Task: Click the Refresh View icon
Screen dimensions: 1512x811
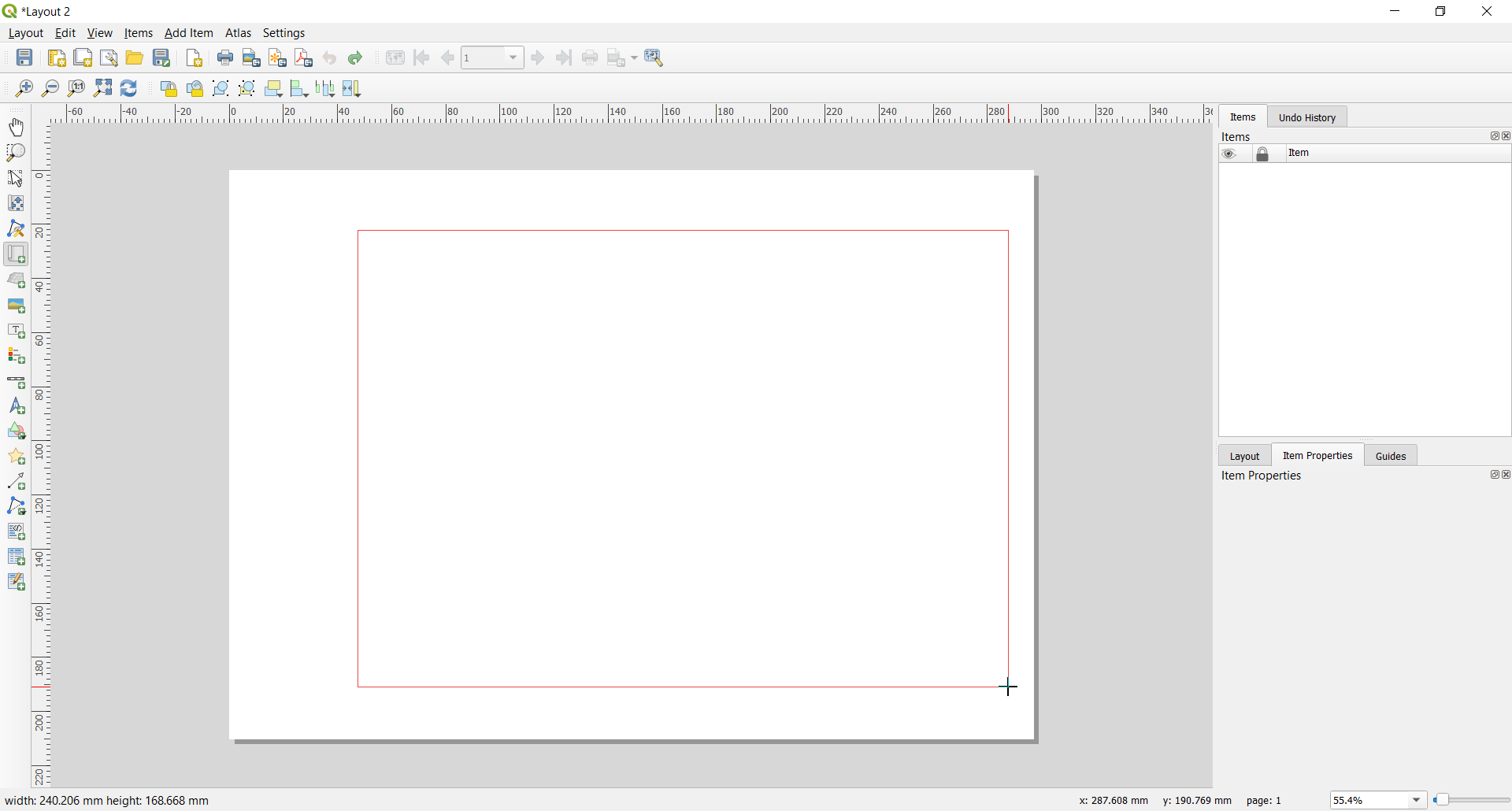Action: pyautogui.click(x=128, y=88)
